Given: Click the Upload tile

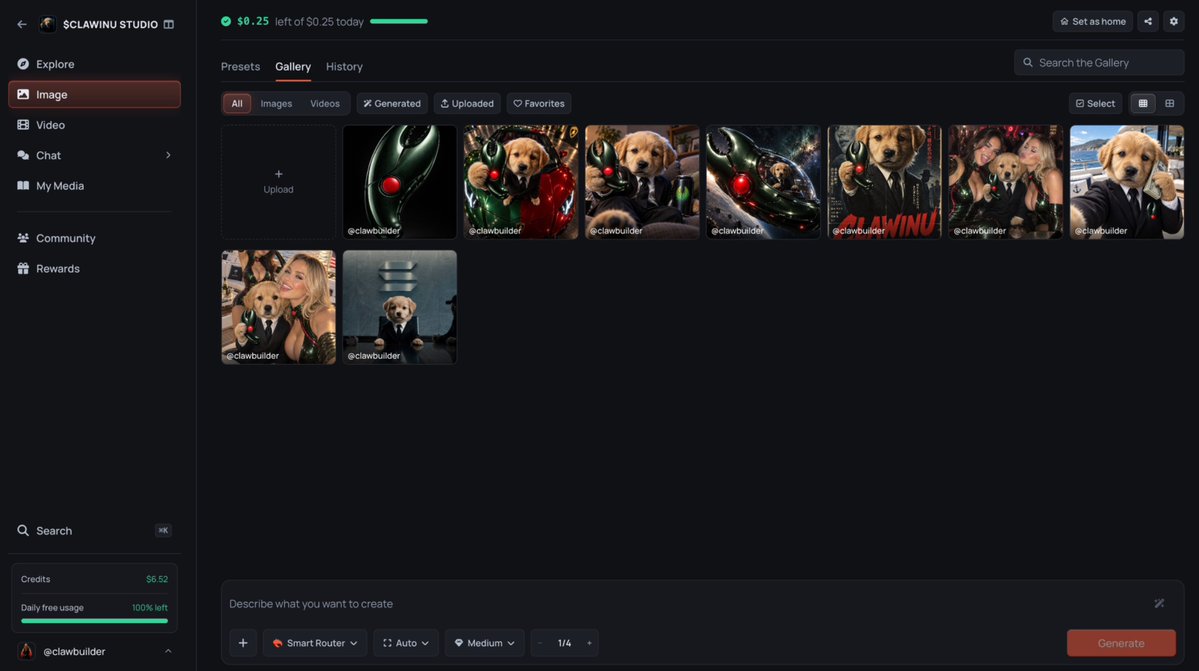Looking at the screenshot, I should pos(278,182).
